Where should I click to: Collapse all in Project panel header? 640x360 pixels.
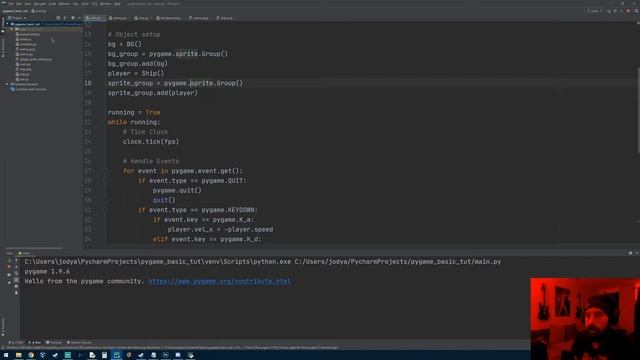[65, 18]
